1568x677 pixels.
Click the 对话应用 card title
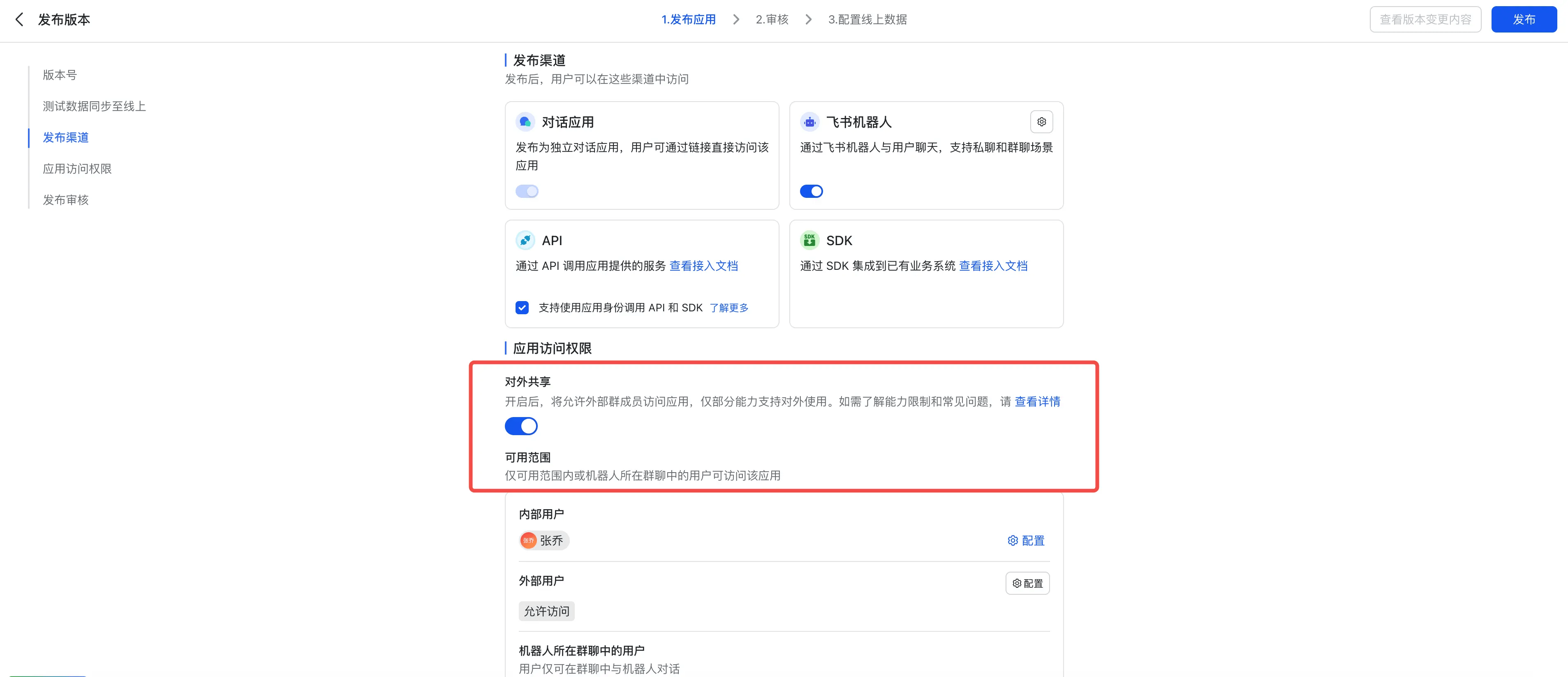click(568, 122)
